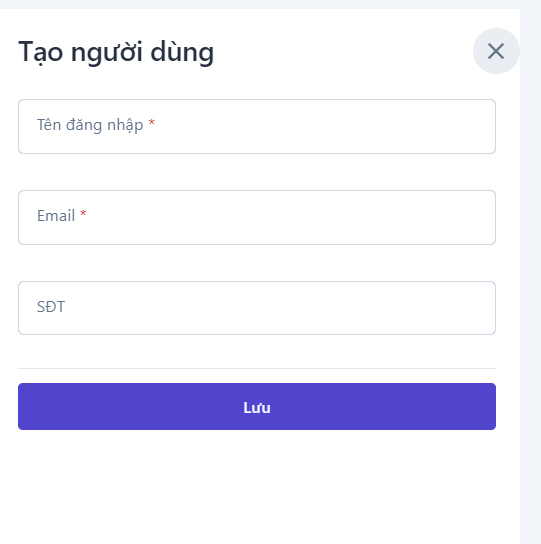Click the red asterisk next to Email
The image size is (541, 544).
(83, 213)
